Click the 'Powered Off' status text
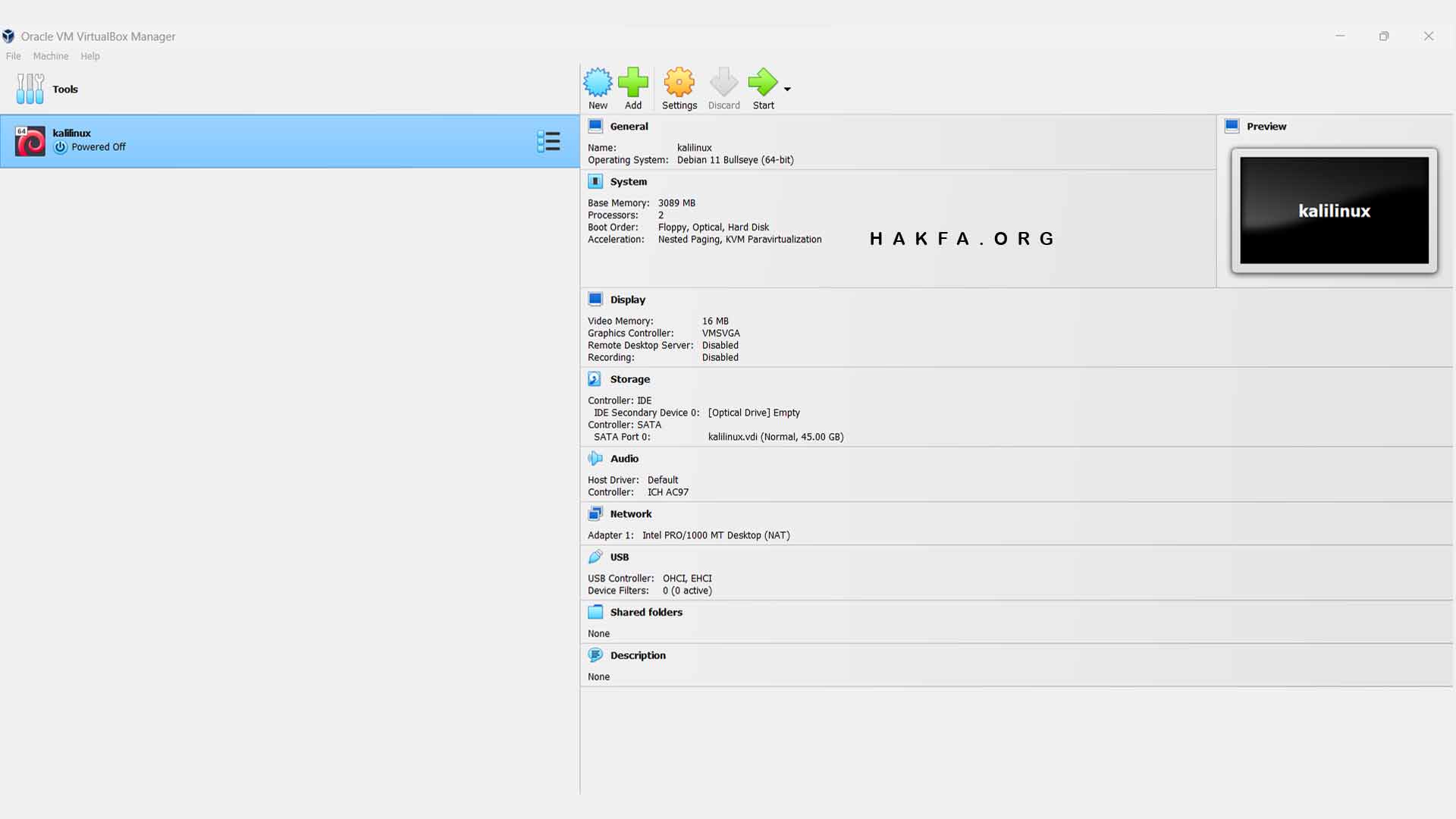The height and width of the screenshot is (819, 1456). coord(99,147)
